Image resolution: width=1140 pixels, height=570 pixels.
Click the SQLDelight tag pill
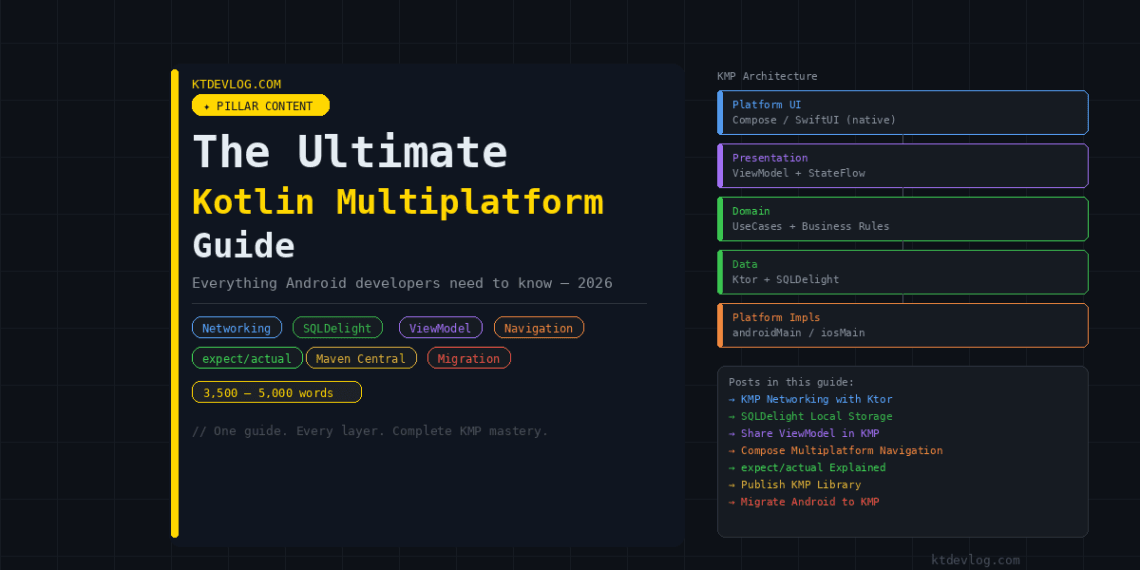coord(337,328)
